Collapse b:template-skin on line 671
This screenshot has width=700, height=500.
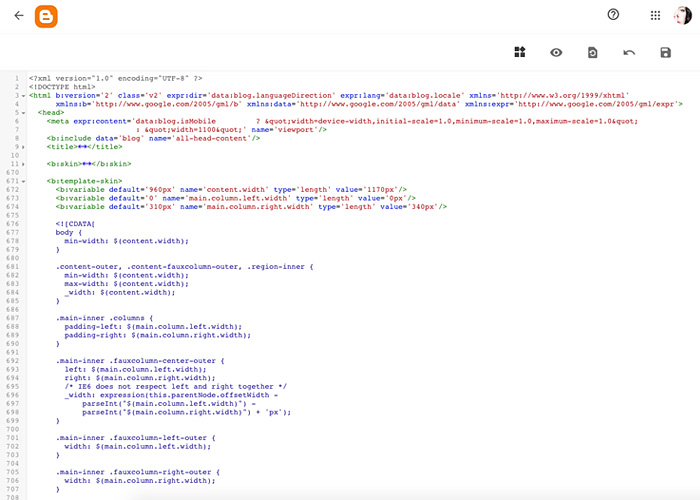click(24, 181)
